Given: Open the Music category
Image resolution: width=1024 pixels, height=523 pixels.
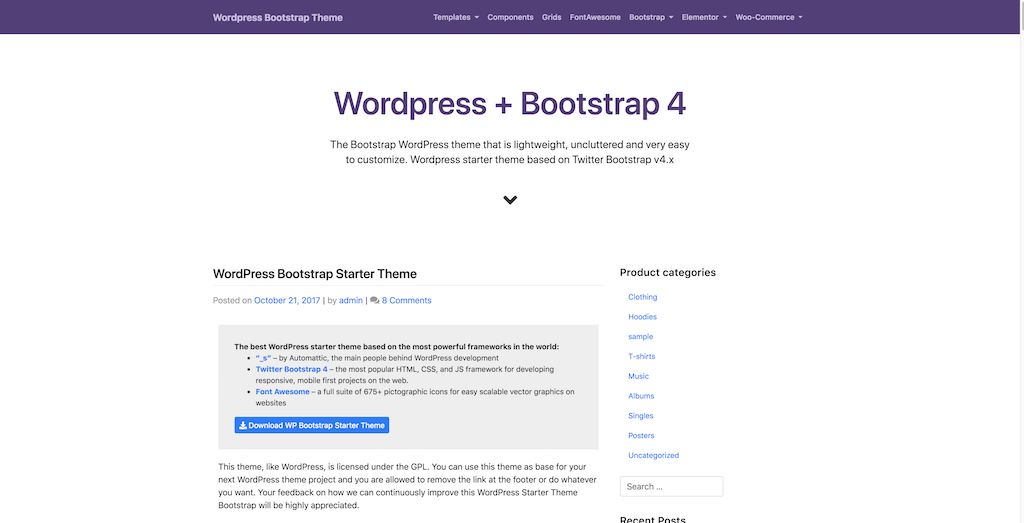Looking at the screenshot, I should click(x=639, y=376).
